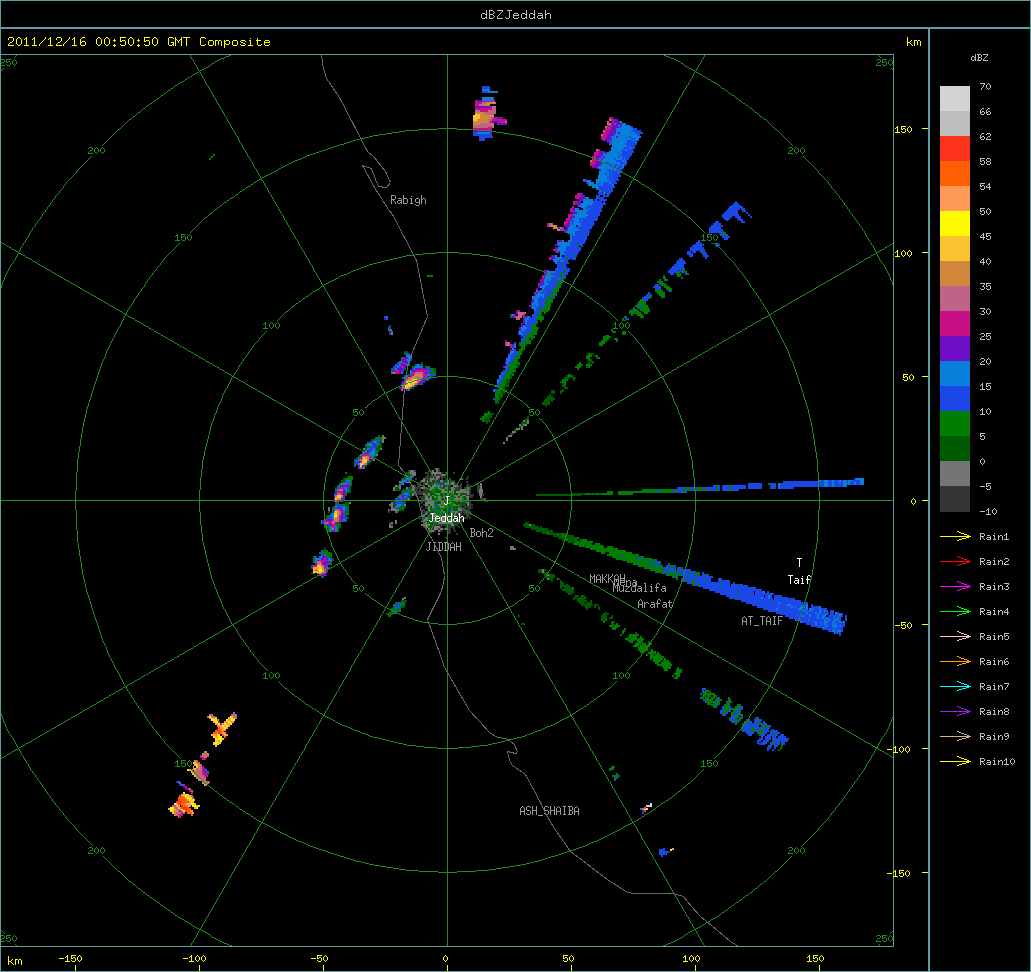Pick the red 58–62 dBZ color band
Screen dimensions: 1031x972
pos(955,149)
